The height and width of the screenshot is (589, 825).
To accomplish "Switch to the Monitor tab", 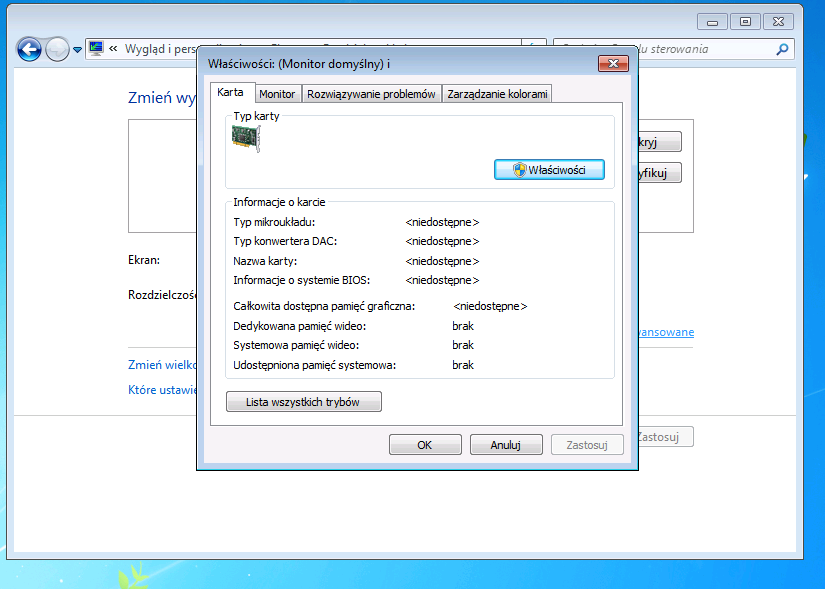I will pos(277,94).
